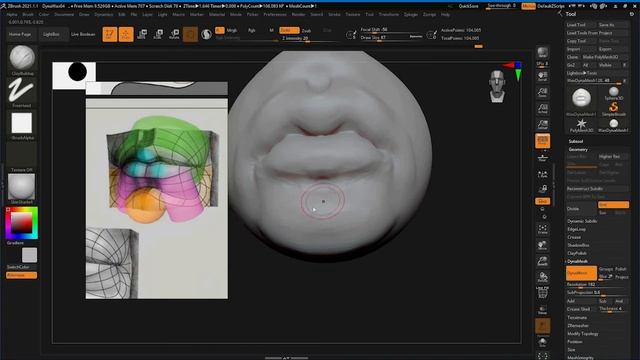
Task: Select the Sphere3D tool thumbnail
Action: [x=613, y=94]
